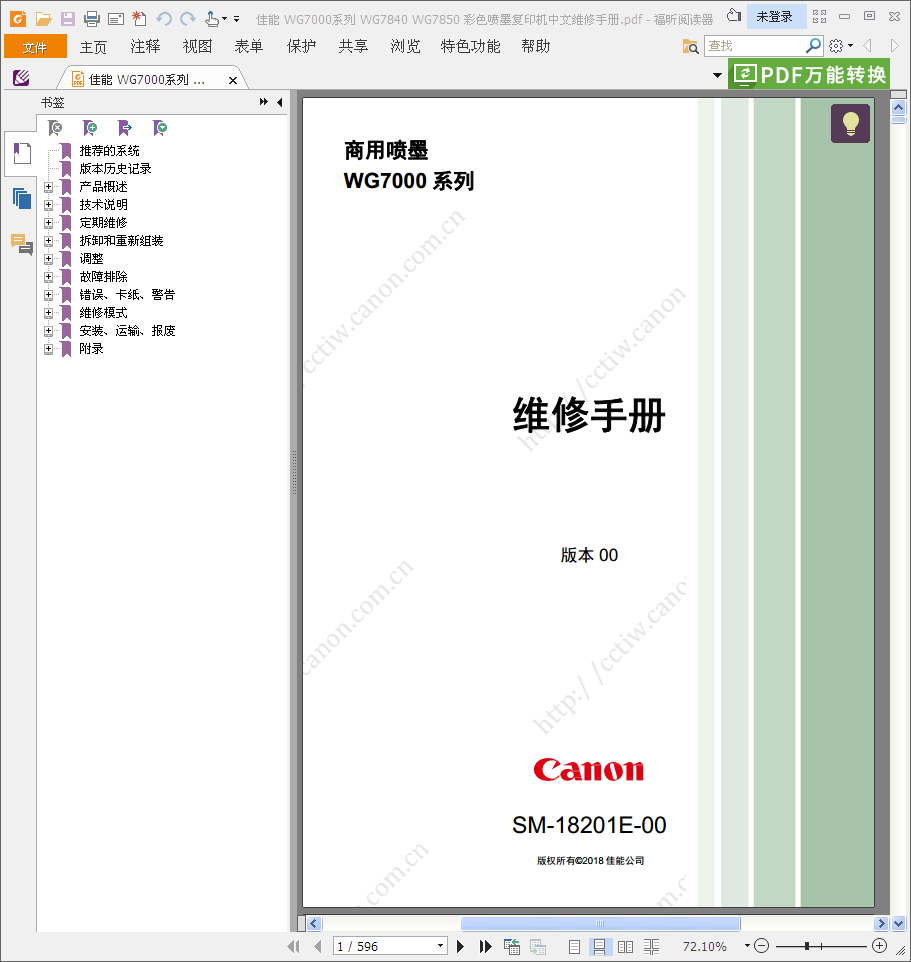
Task: Open the 附录 bookmark
Action: coord(91,349)
